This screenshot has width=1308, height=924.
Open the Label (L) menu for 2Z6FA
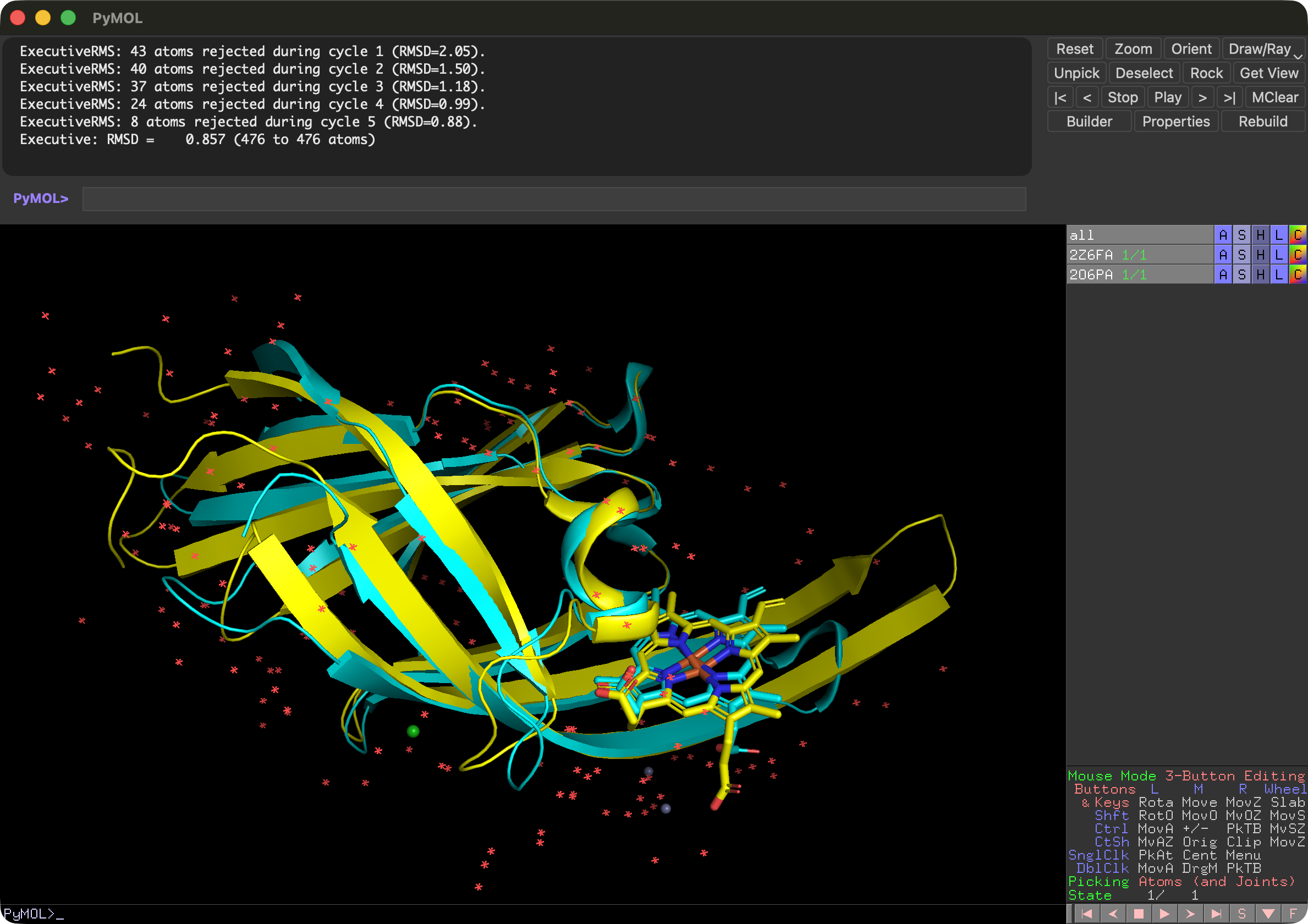[1279, 255]
